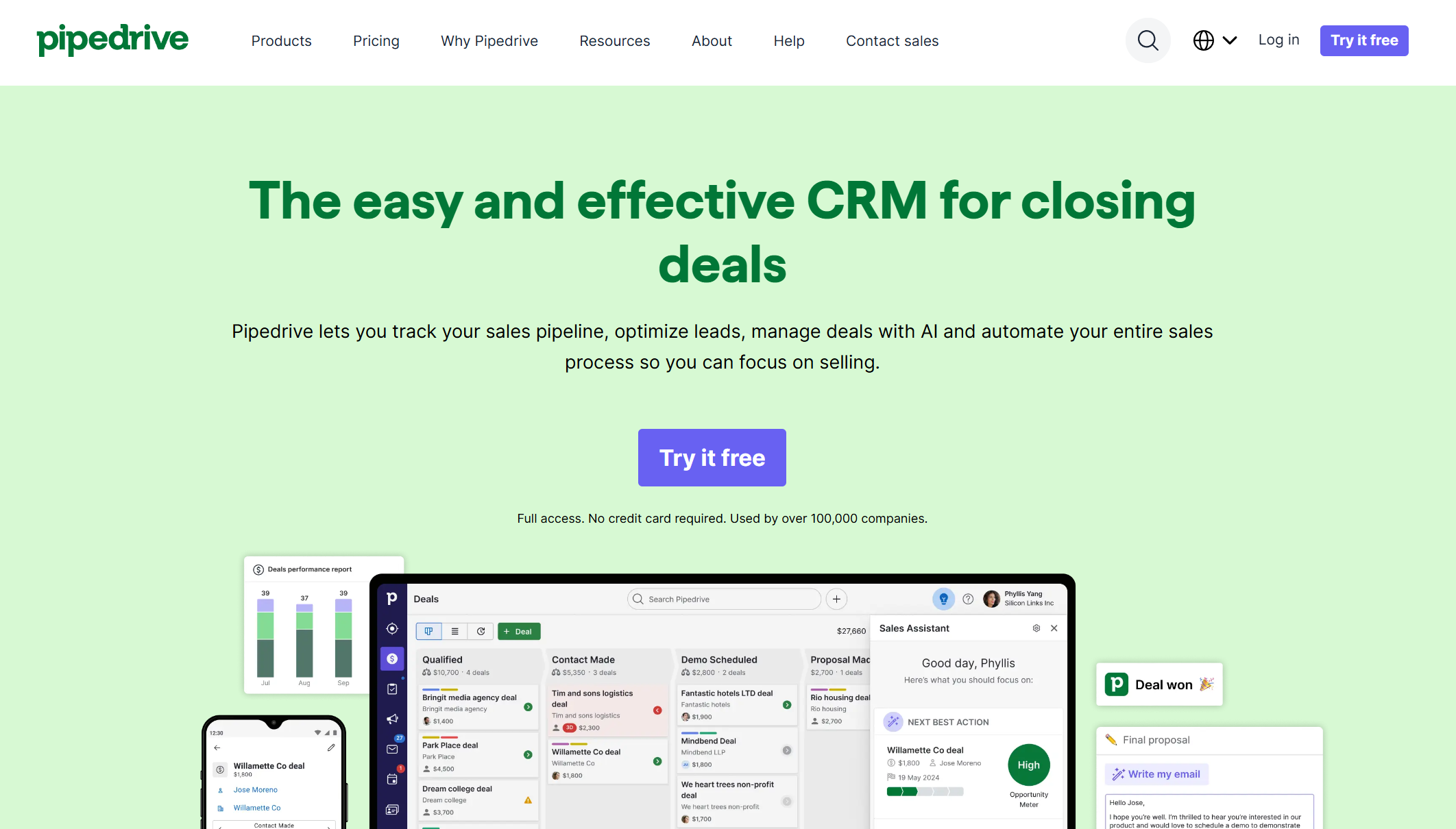Expand the language selector dropdown
Image resolution: width=1456 pixels, height=829 pixels.
pyautogui.click(x=1213, y=41)
